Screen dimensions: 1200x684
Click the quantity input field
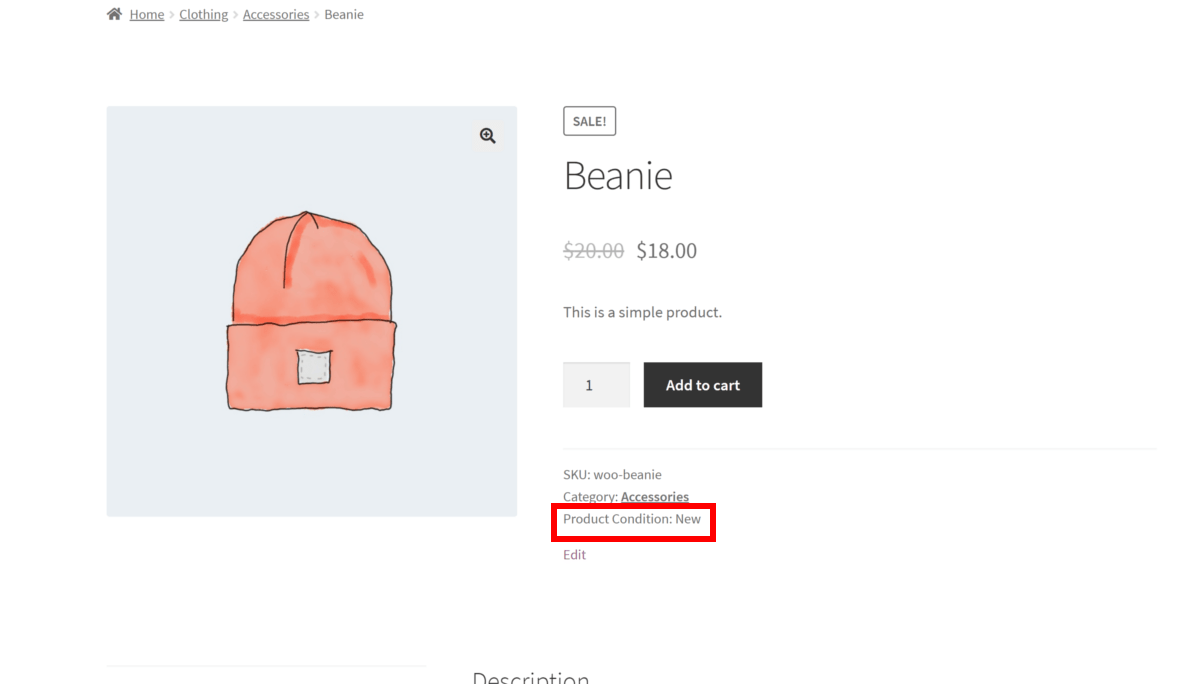(x=596, y=384)
